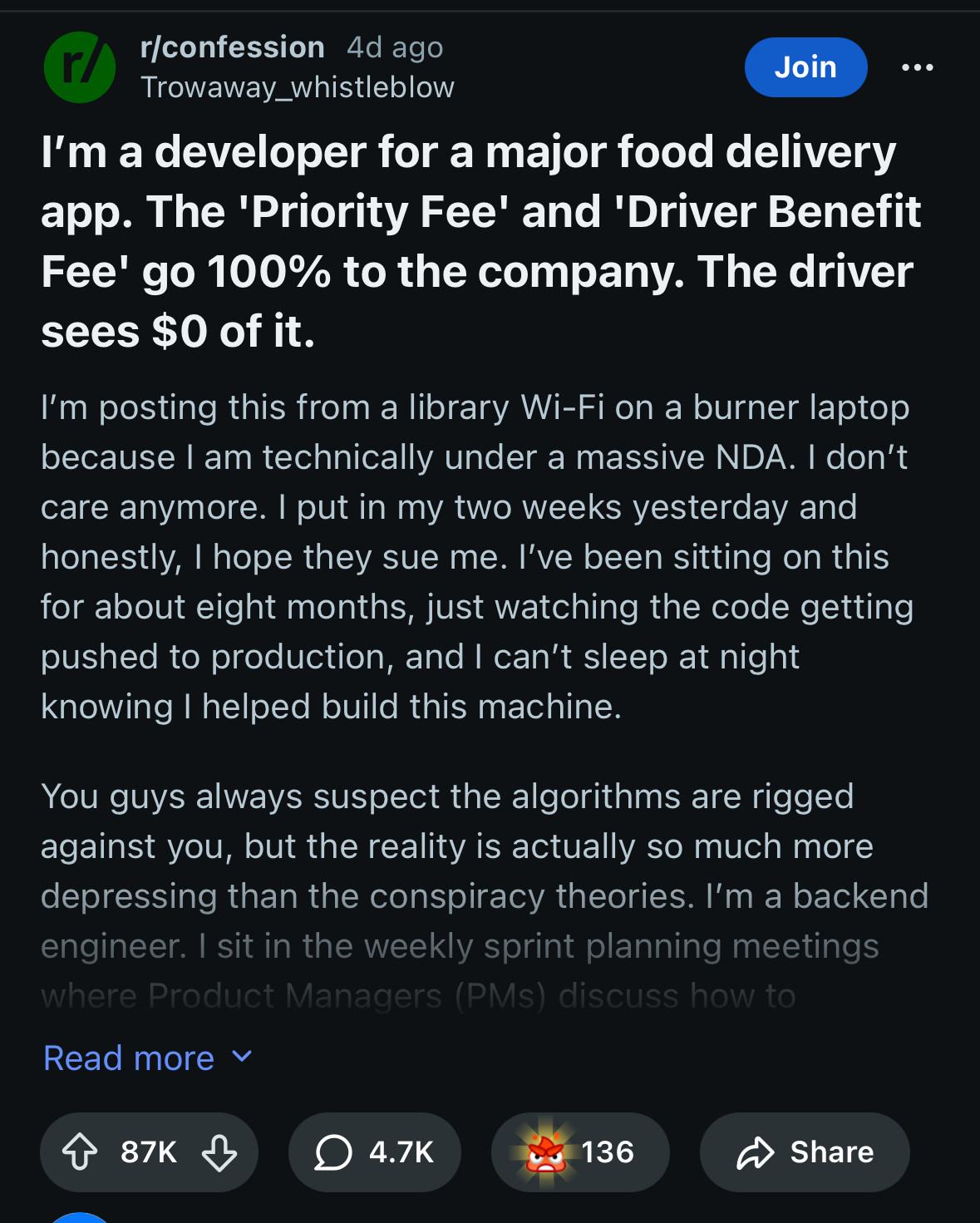Tap the angry face award icon
This screenshot has width=980, height=1223.
point(545,1152)
